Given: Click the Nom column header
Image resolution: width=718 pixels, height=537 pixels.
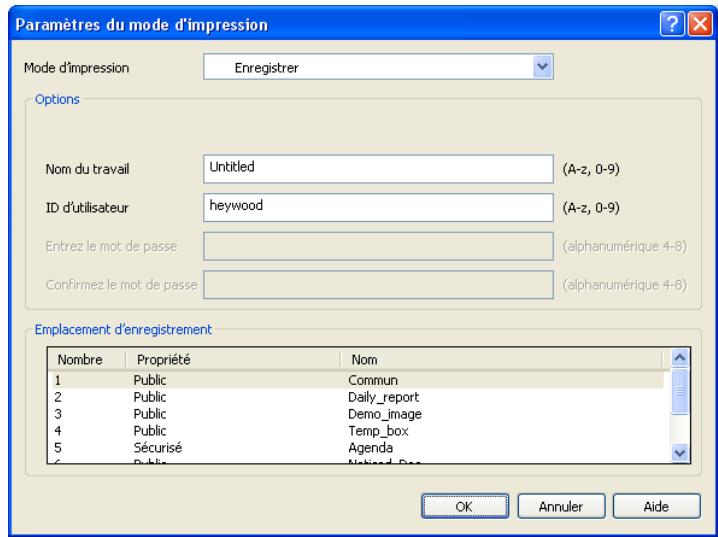Looking at the screenshot, I should point(501,360).
